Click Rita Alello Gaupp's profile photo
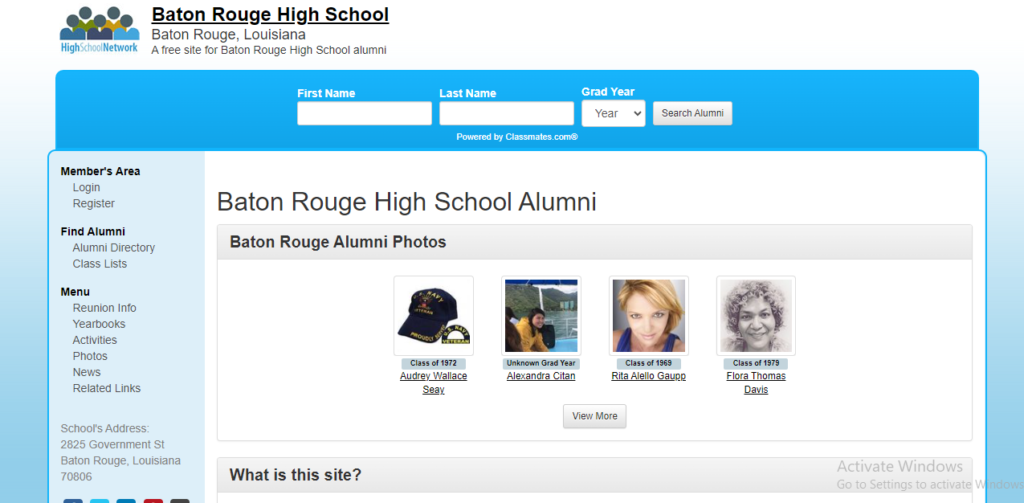 (x=648, y=316)
